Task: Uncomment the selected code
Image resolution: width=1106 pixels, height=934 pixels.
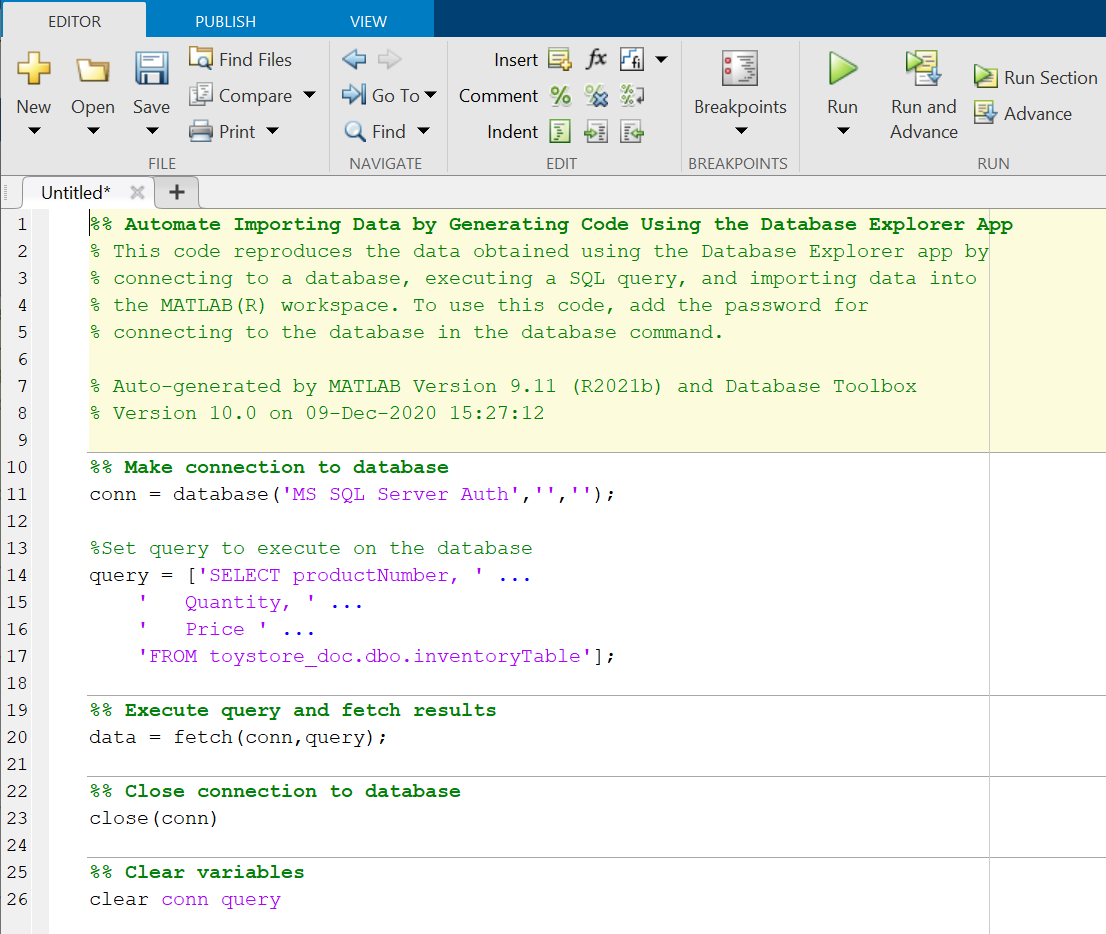Action: click(596, 96)
